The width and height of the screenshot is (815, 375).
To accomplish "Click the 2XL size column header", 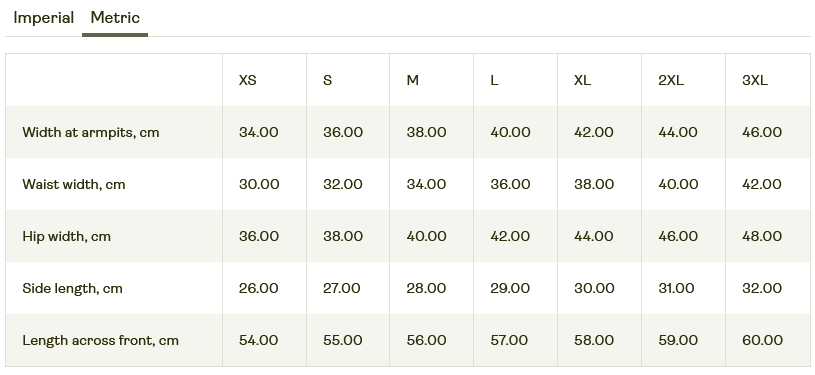I will coord(671,80).
